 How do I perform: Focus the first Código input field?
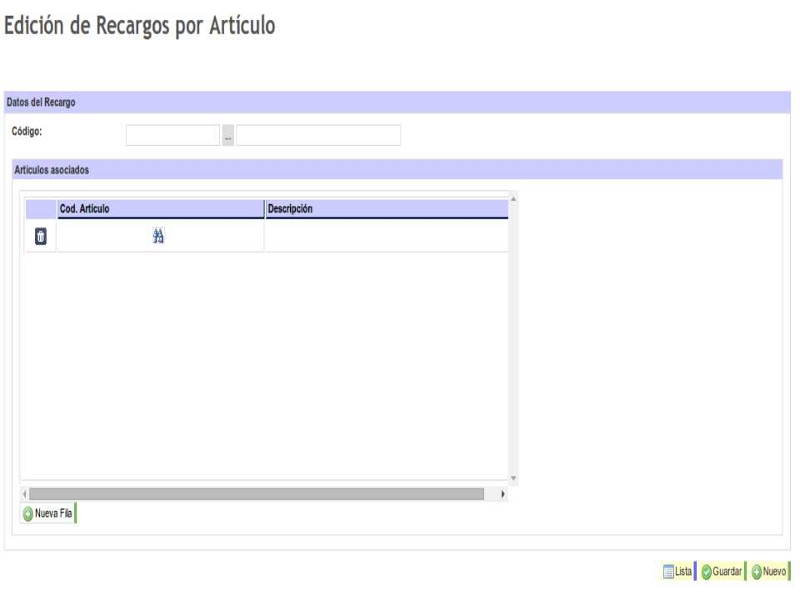(172, 136)
